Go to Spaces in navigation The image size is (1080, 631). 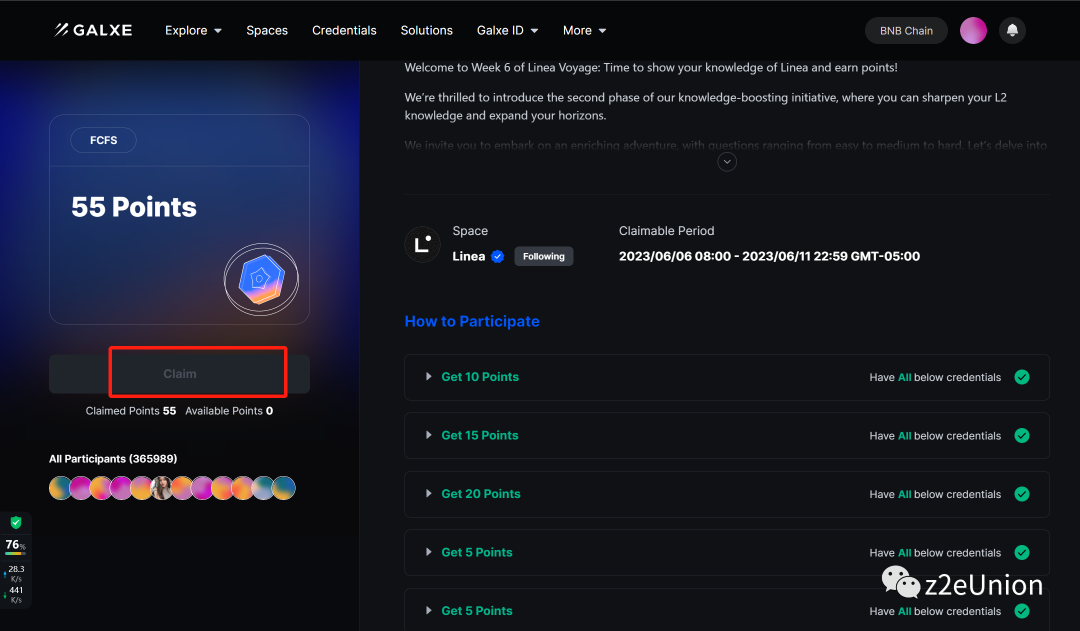[267, 30]
